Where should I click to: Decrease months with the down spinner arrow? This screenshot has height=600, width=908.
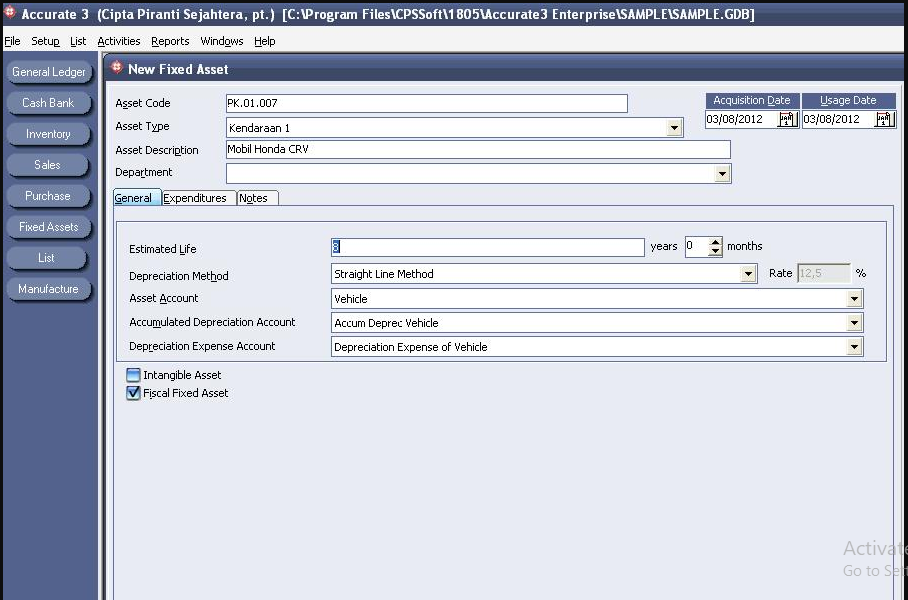pos(715,251)
